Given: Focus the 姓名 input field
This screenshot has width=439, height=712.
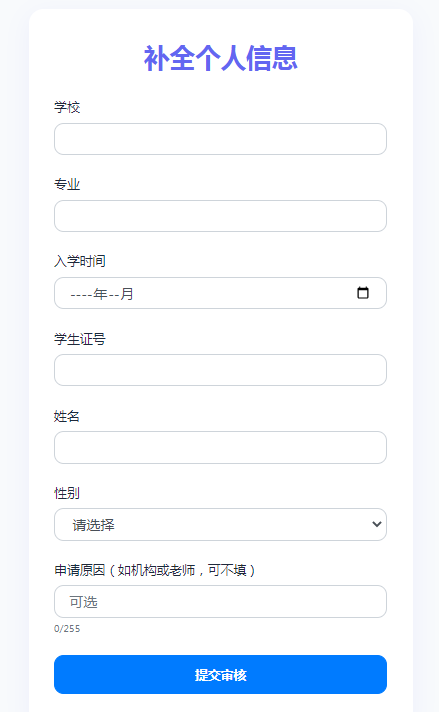Looking at the screenshot, I should 220,447.
